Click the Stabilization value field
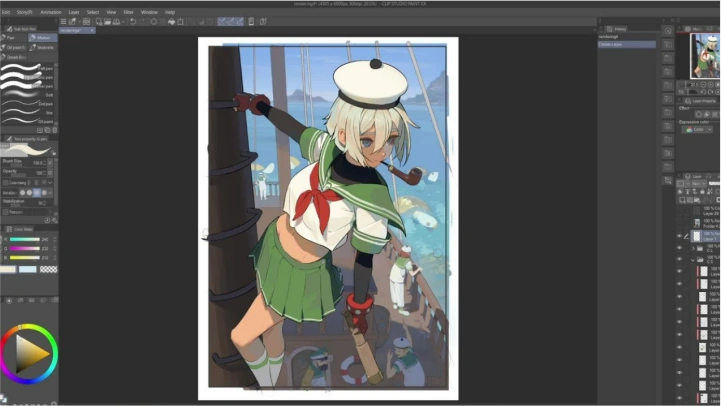The width and height of the screenshot is (721, 406). click(x=40, y=203)
